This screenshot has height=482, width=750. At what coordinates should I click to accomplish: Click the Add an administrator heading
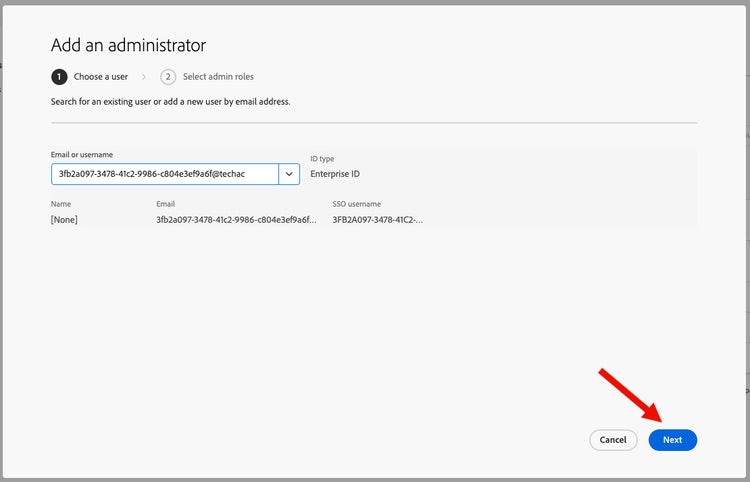128,45
